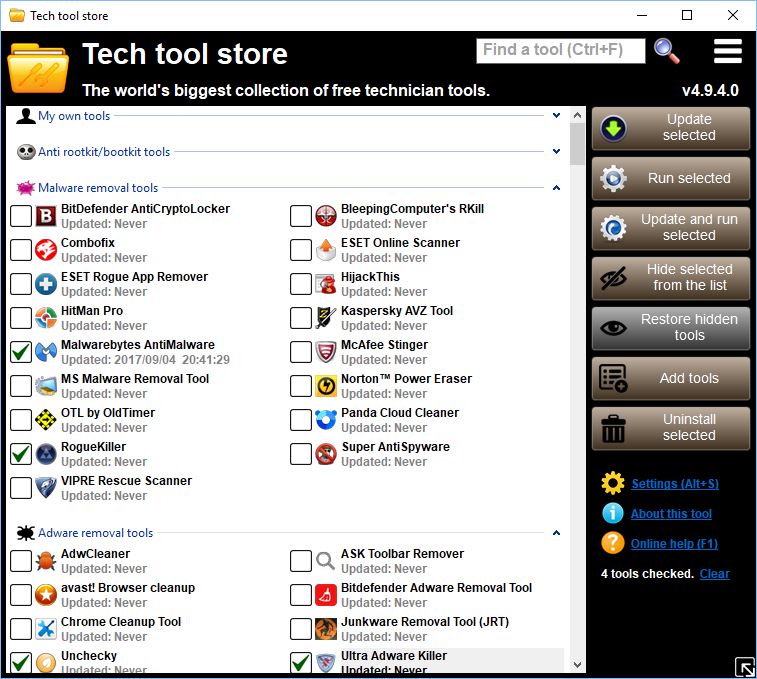Click the Kaspersky AVZ Tool icon
The image size is (757, 679).
tap(326, 318)
